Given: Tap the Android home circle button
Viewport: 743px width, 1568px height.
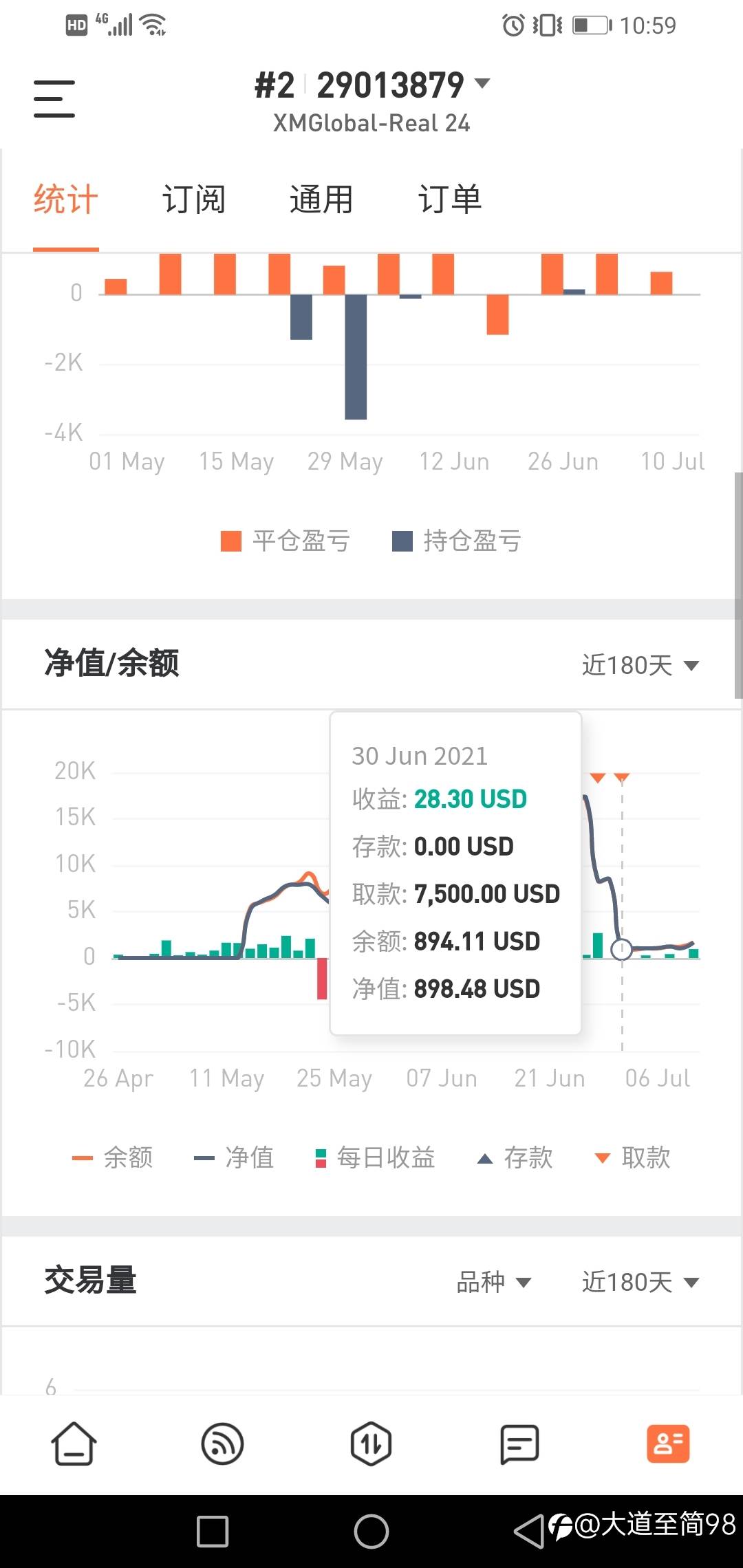Looking at the screenshot, I should [371, 1532].
